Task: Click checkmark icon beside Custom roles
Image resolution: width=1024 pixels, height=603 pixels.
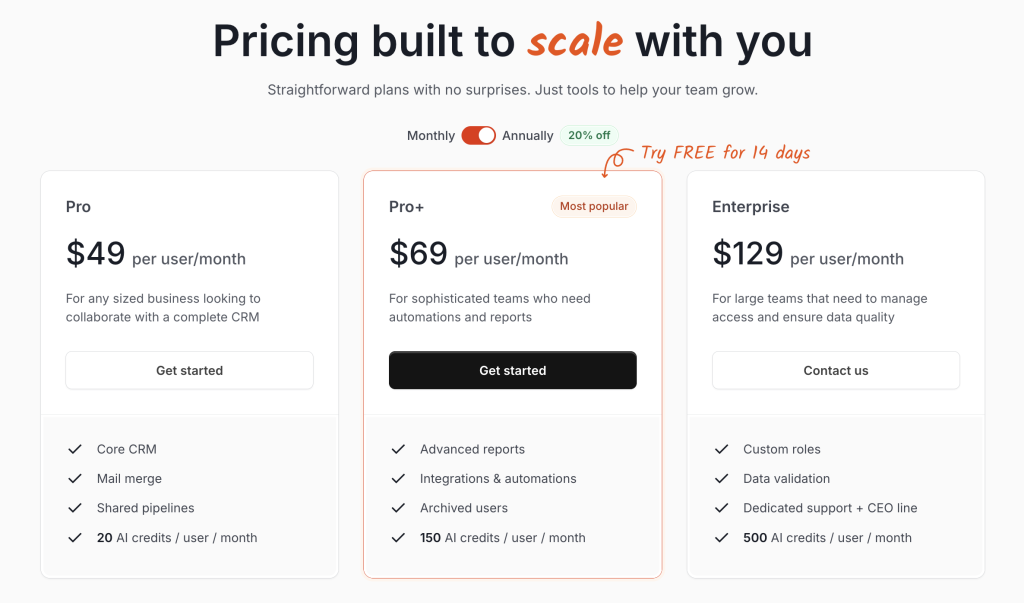Action: coord(721,449)
